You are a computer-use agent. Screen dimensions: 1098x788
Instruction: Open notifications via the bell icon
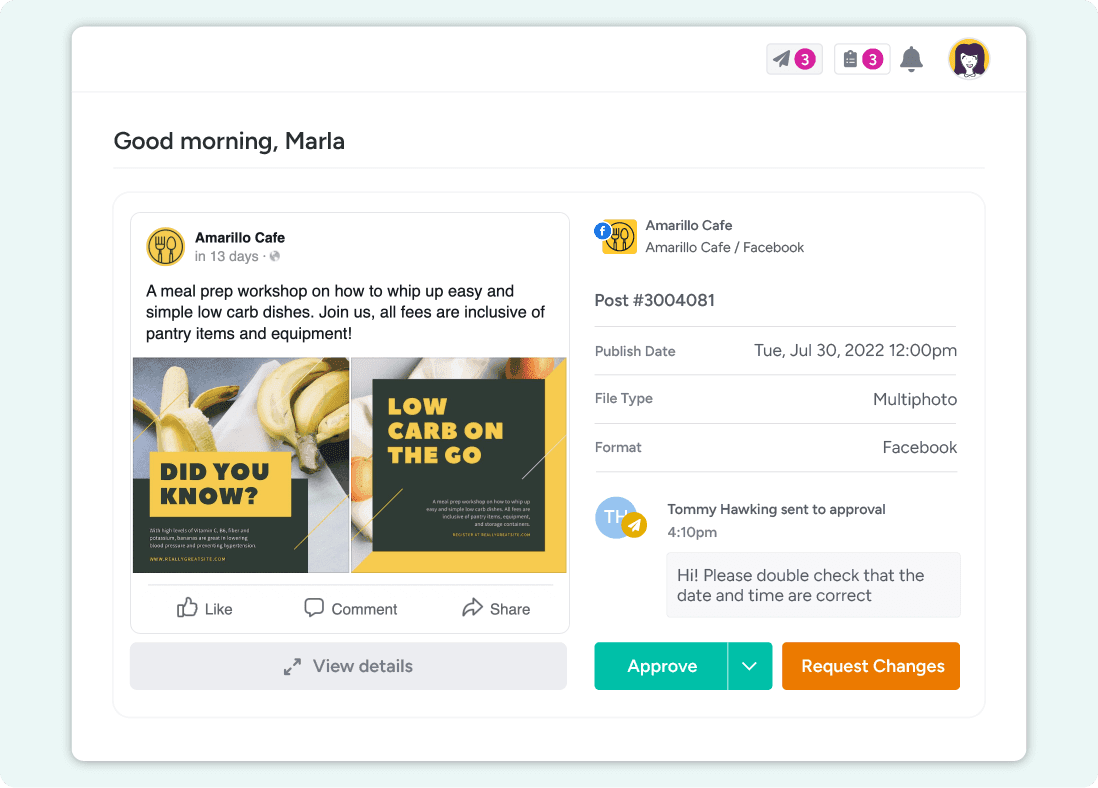coord(911,59)
